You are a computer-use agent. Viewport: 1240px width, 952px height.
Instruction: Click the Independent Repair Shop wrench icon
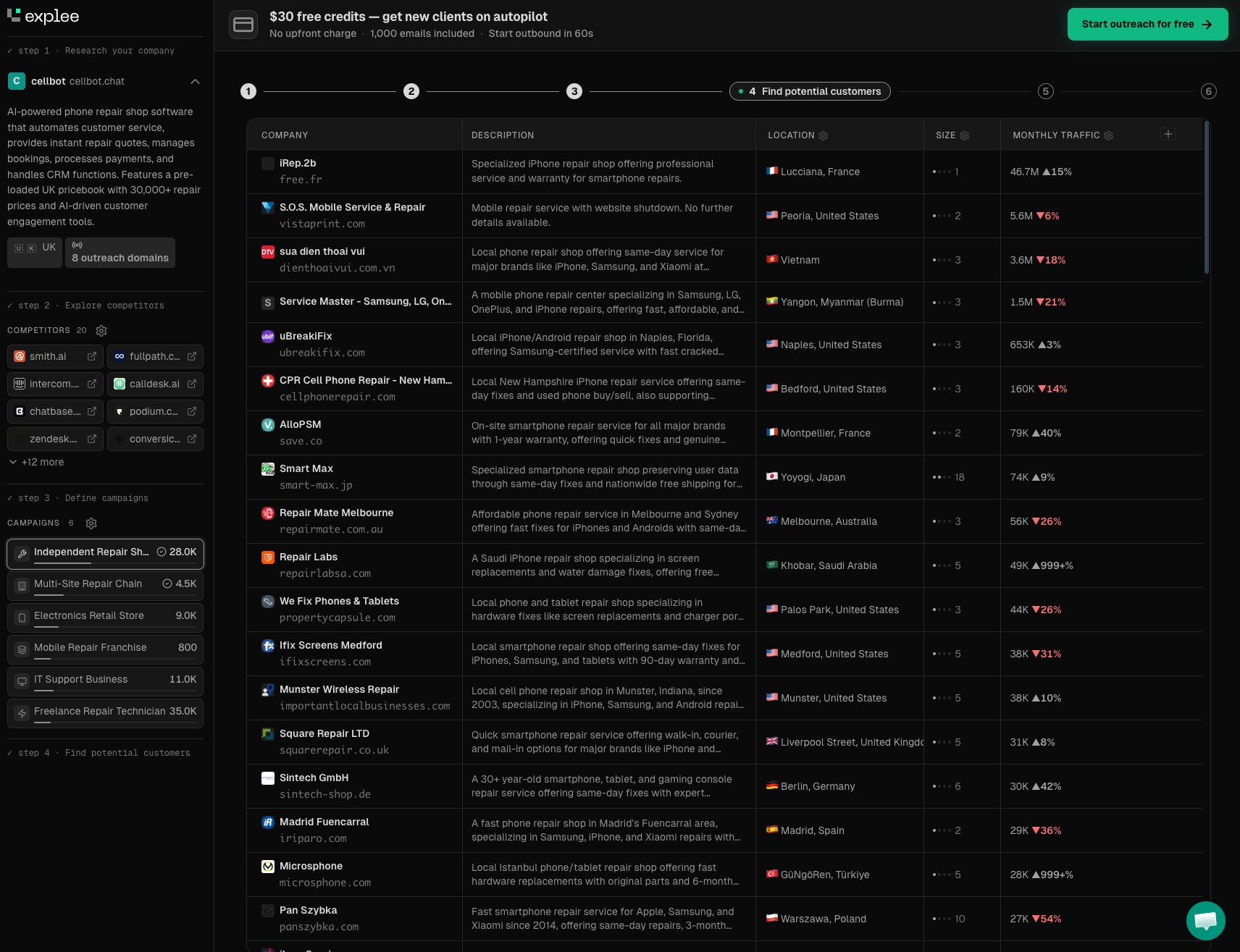coord(22,553)
